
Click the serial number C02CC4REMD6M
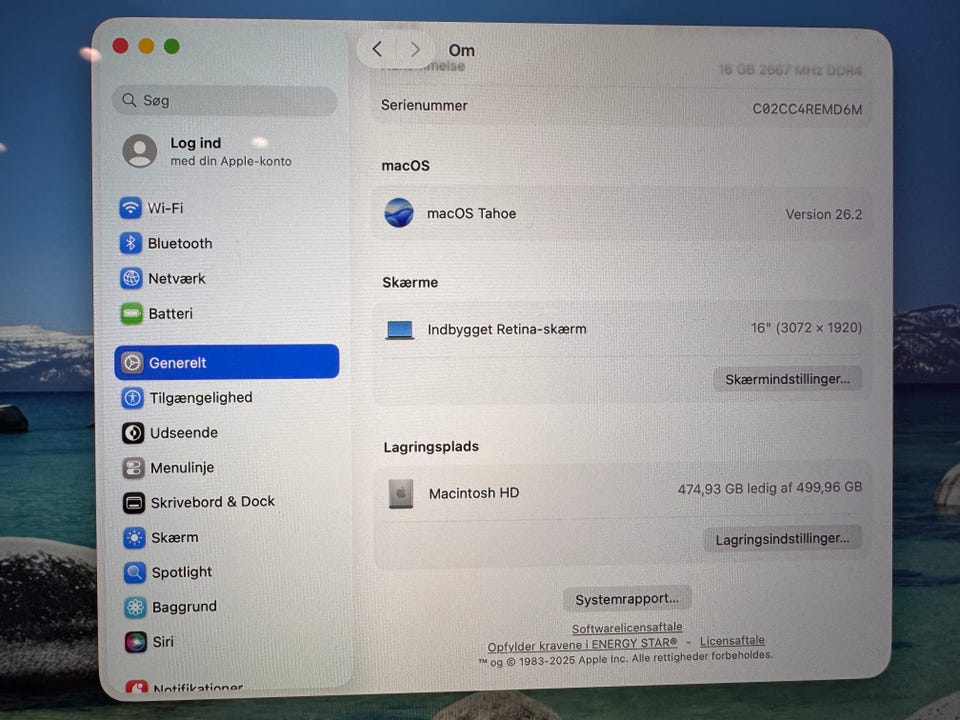807,110
